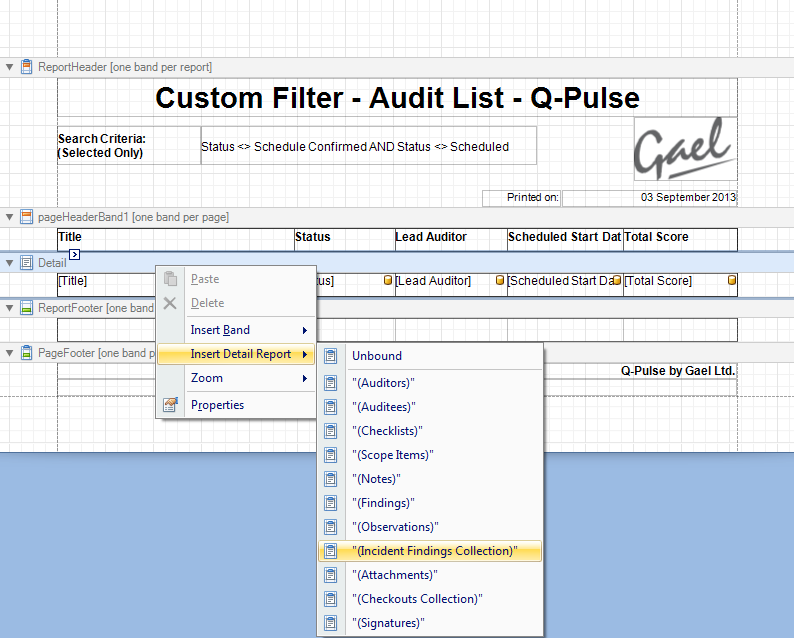Select Unbound detail report option
Image resolution: width=794 pixels, height=638 pixels.
[x=430, y=356]
